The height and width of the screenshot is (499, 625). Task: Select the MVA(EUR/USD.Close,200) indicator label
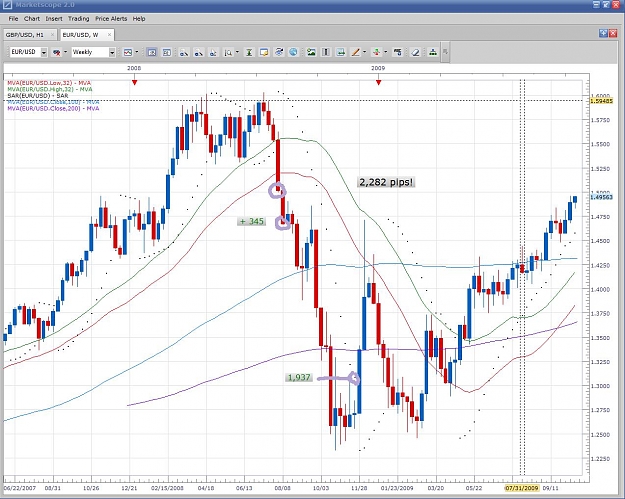click(53, 108)
